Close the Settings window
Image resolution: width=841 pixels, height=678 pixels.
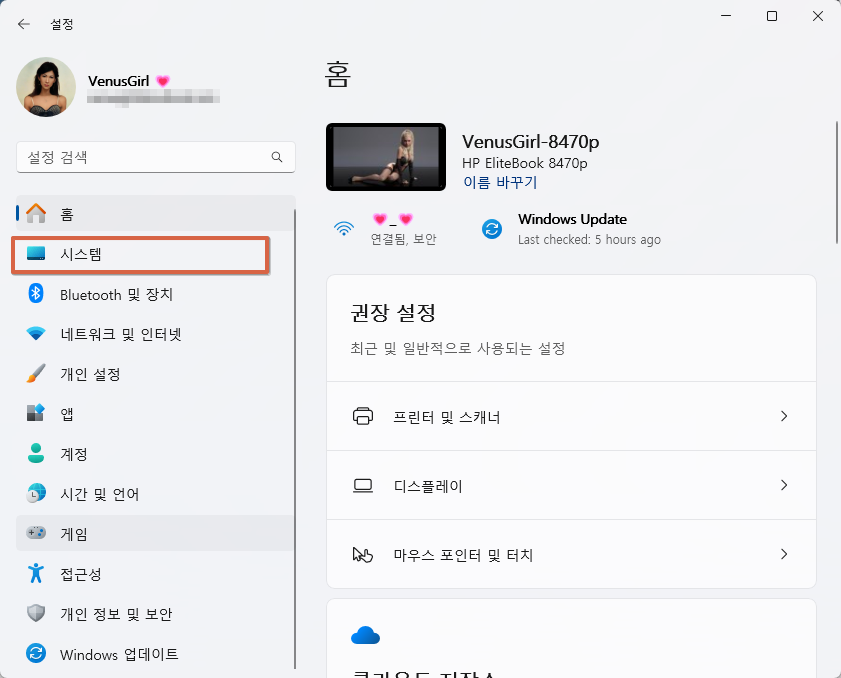click(818, 16)
